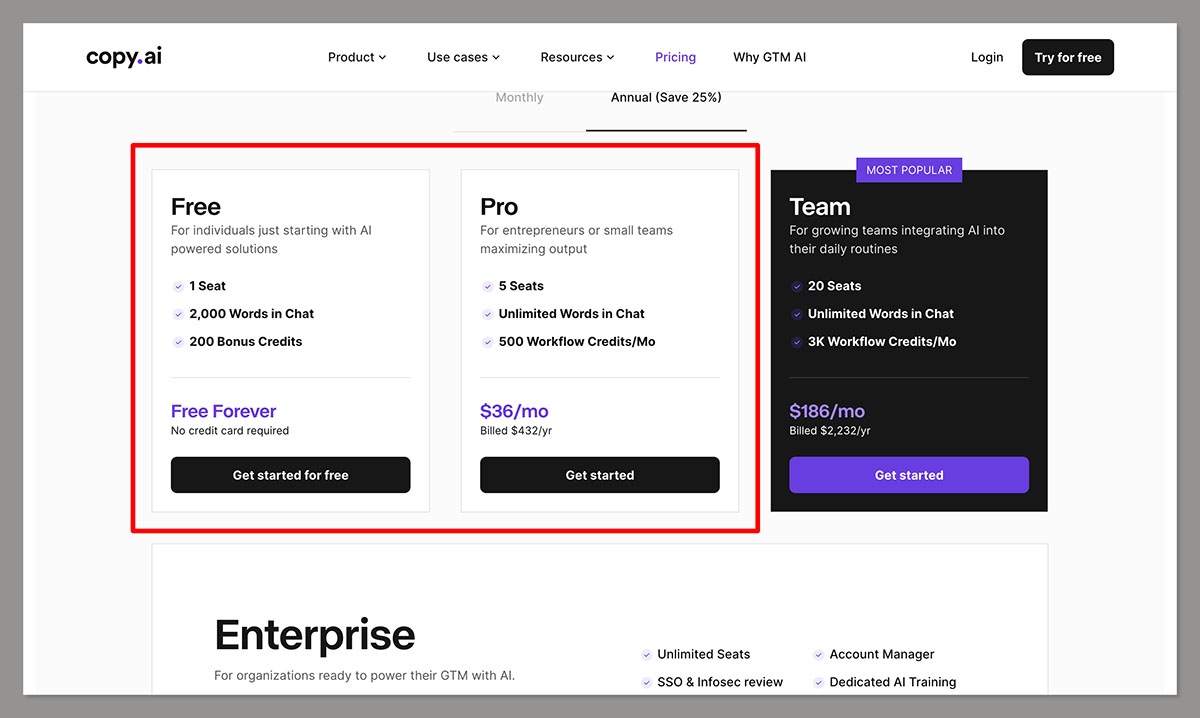Click the checkmark beside 20 Seats
Image resolution: width=1200 pixels, height=718 pixels.
click(796, 286)
